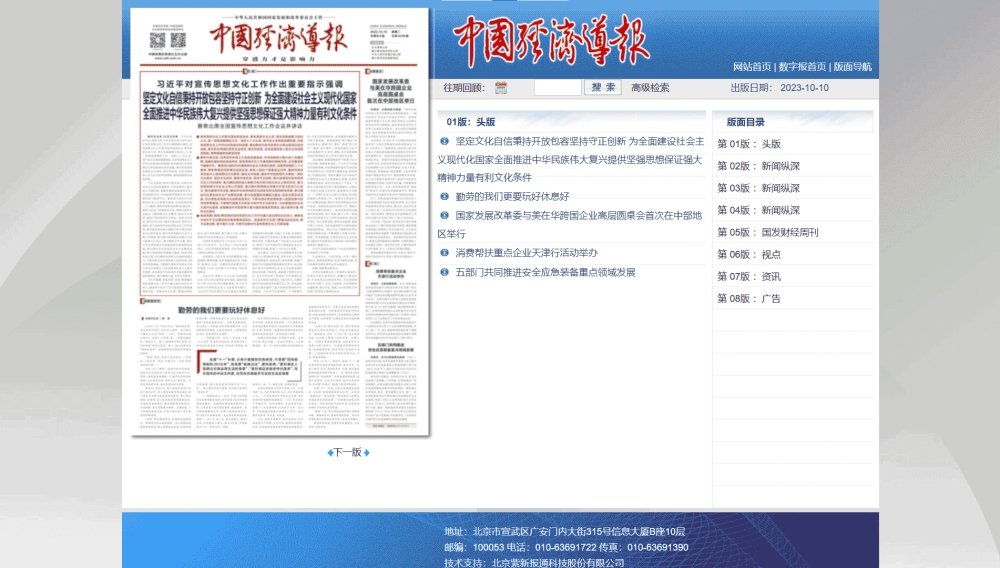
Task: Go to 网站首页
Action: pos(752,66)
